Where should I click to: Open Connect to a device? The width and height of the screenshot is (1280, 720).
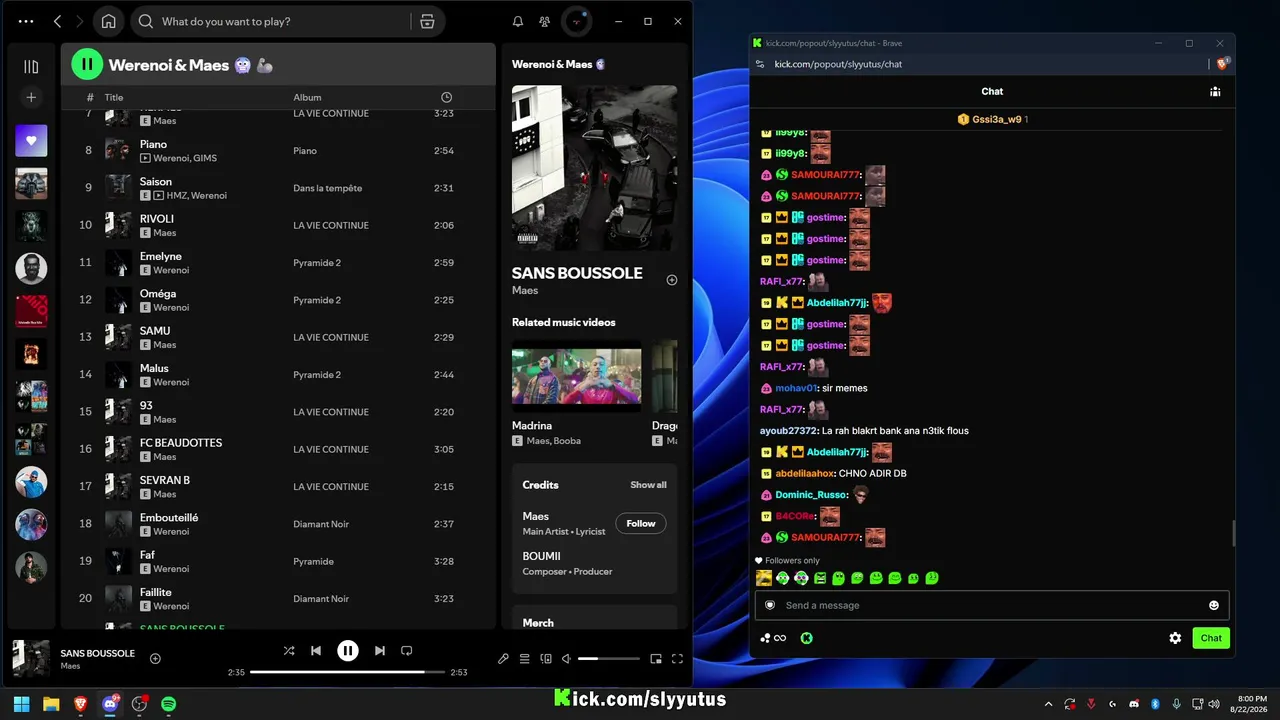click(546, 659)
